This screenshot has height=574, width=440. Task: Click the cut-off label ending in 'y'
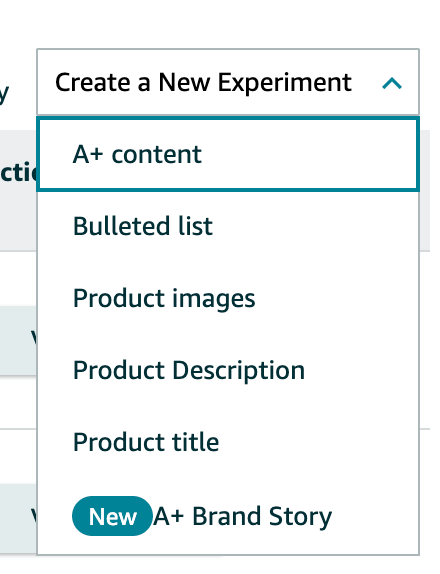click(x=4, y=95)
